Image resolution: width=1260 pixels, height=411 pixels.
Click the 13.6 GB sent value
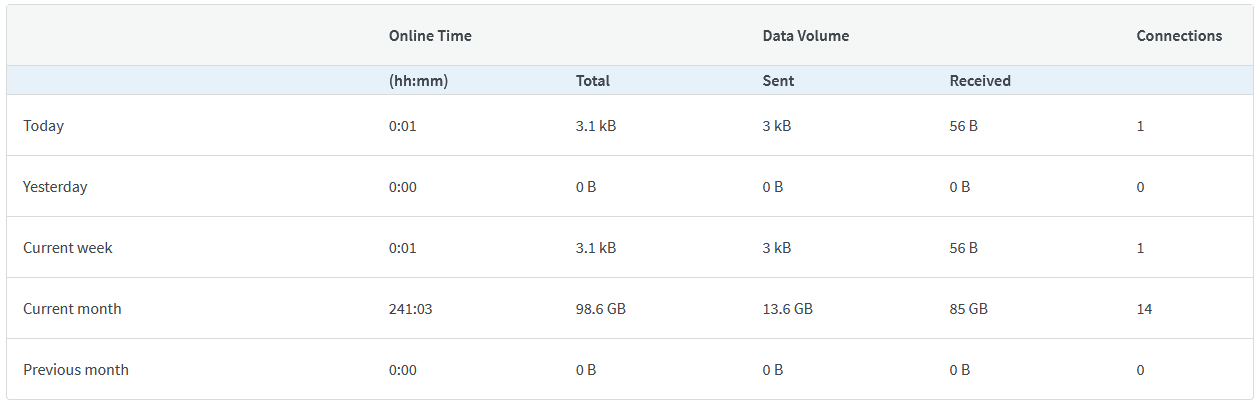pos(787,309)
